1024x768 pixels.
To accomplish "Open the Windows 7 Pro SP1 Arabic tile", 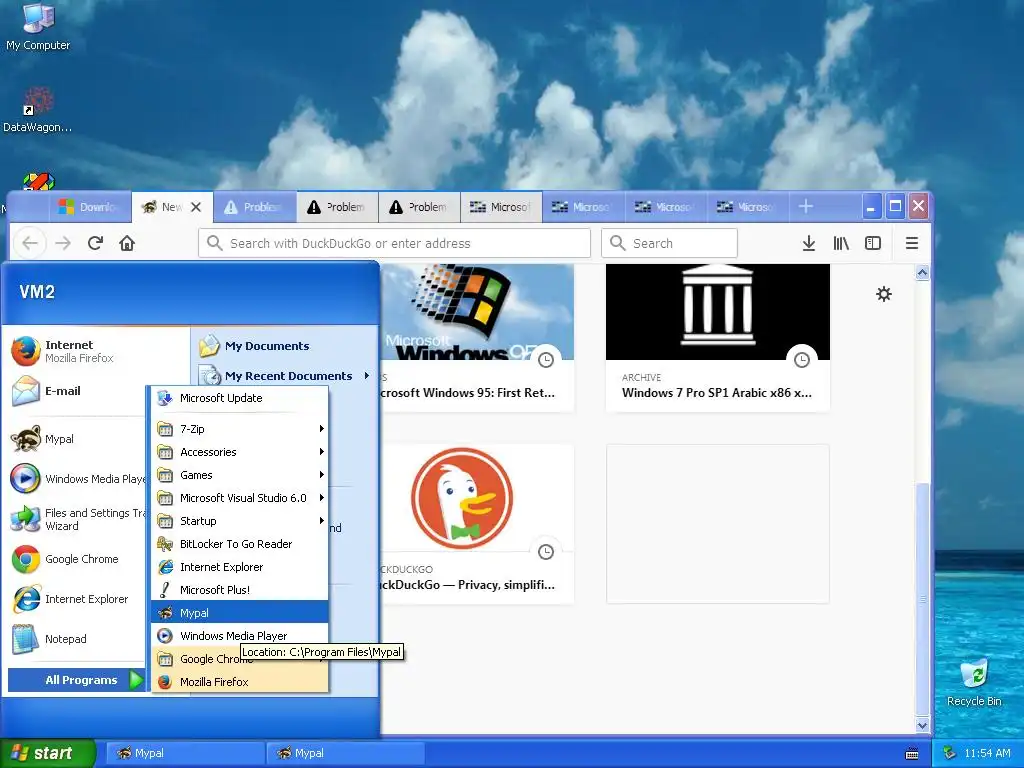I will tap(718, 337).
